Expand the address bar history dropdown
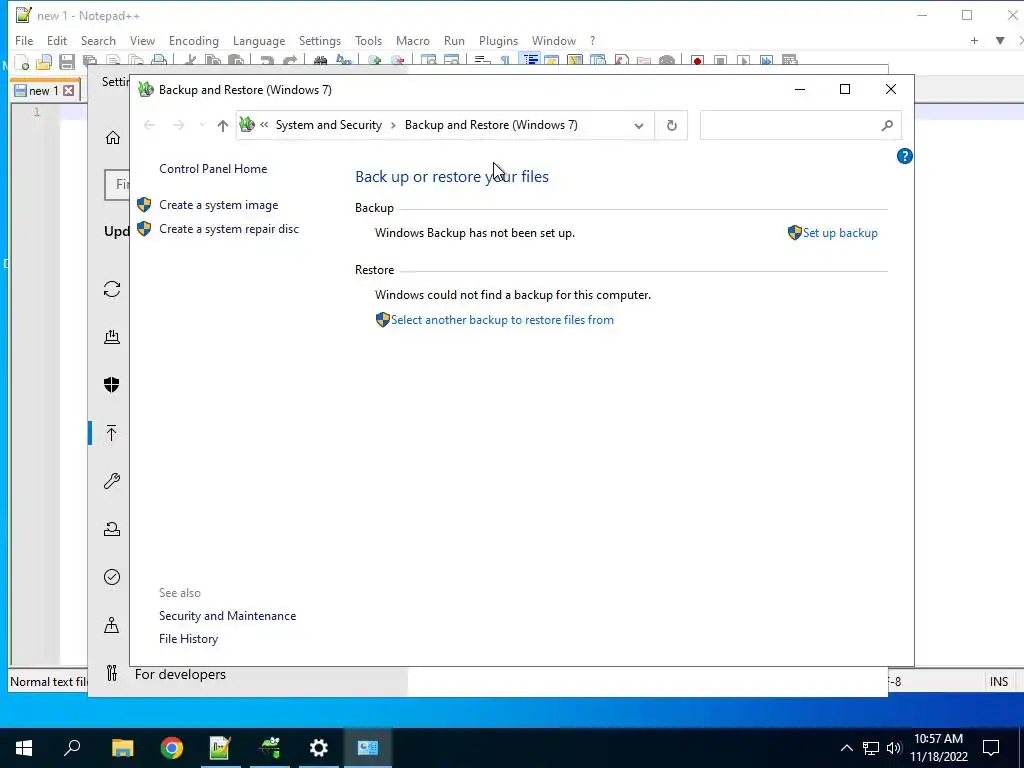The height and width of the screenshot is (768, 1024). pyautogui.click(x=639, y=125)
